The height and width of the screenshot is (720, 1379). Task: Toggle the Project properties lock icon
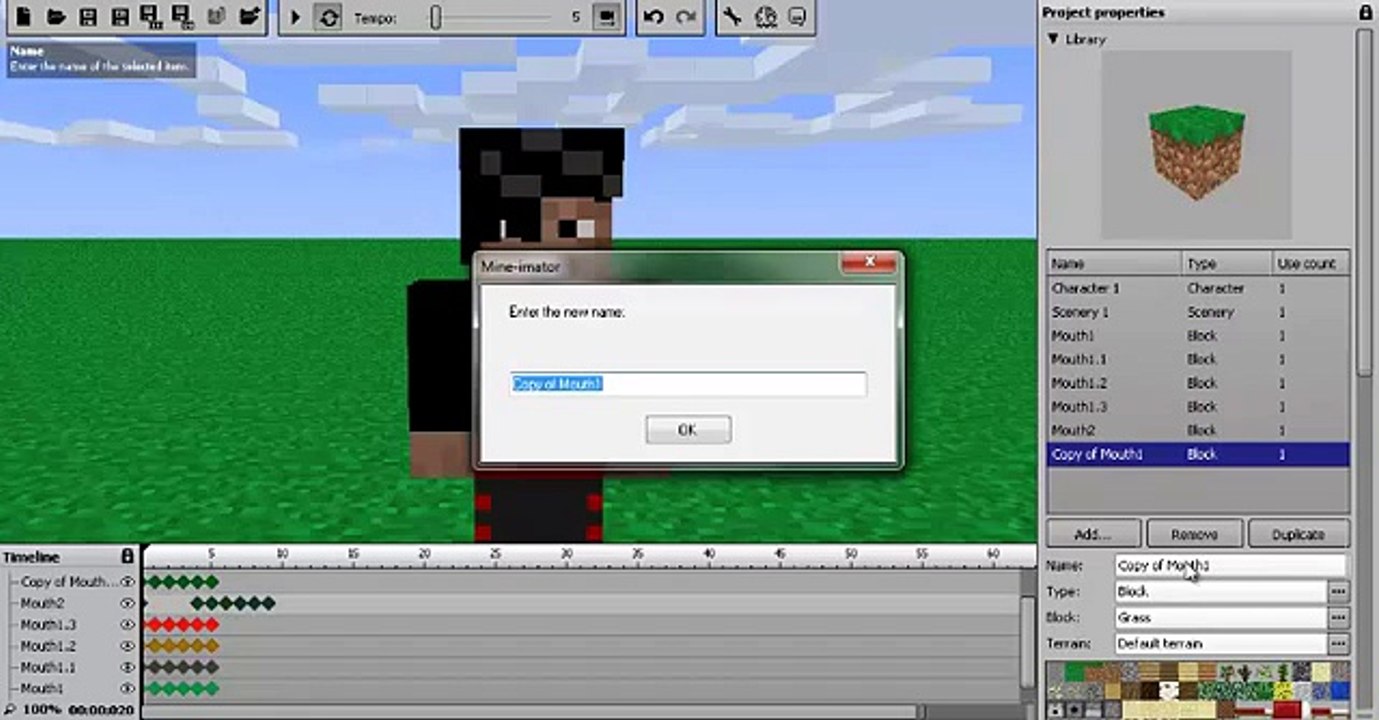point(1365,12)
